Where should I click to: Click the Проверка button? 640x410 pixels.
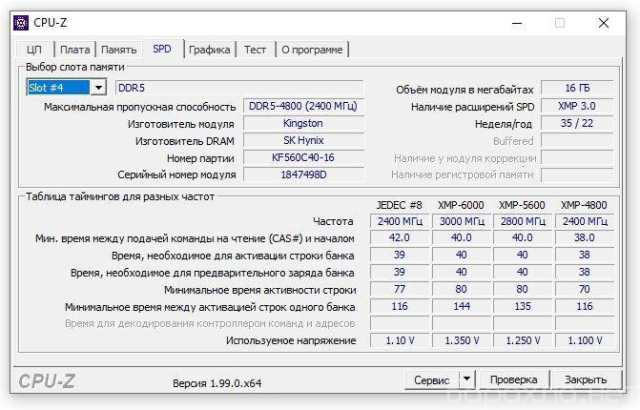click(x=514, y=380)
